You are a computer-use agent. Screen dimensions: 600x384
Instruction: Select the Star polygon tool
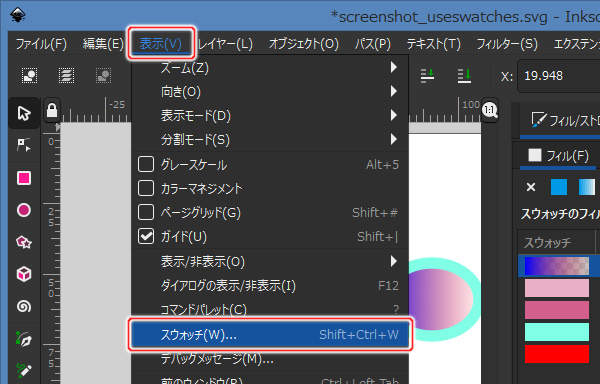tap(24, 242)
